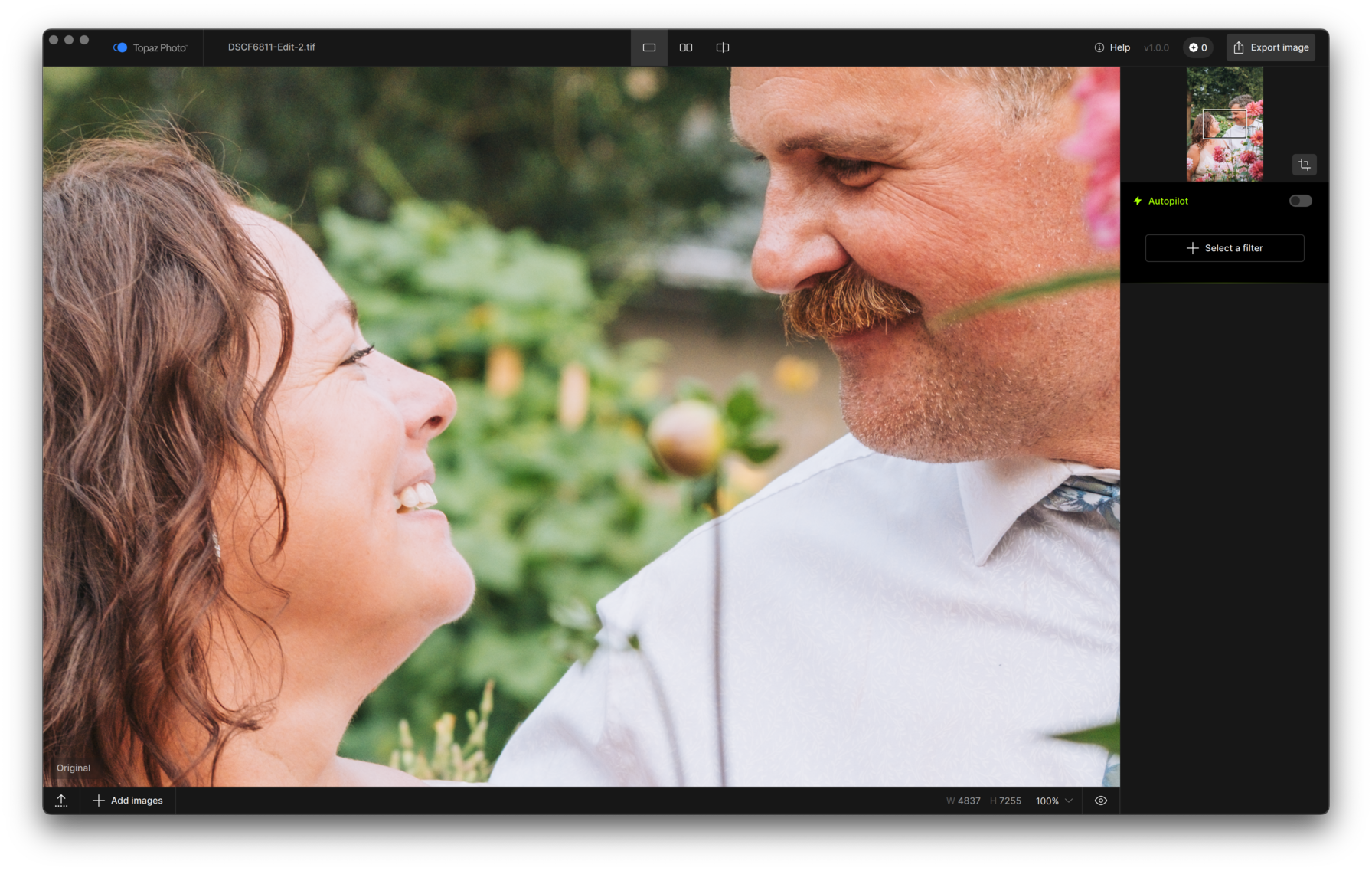Close the Topaz Photo window
The image size is (1372, 871).
(x=54, y=40)
